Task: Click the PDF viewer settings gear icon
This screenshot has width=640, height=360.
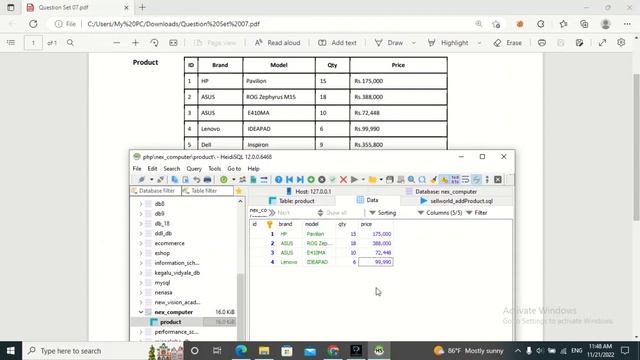Action: click(621, 42)
